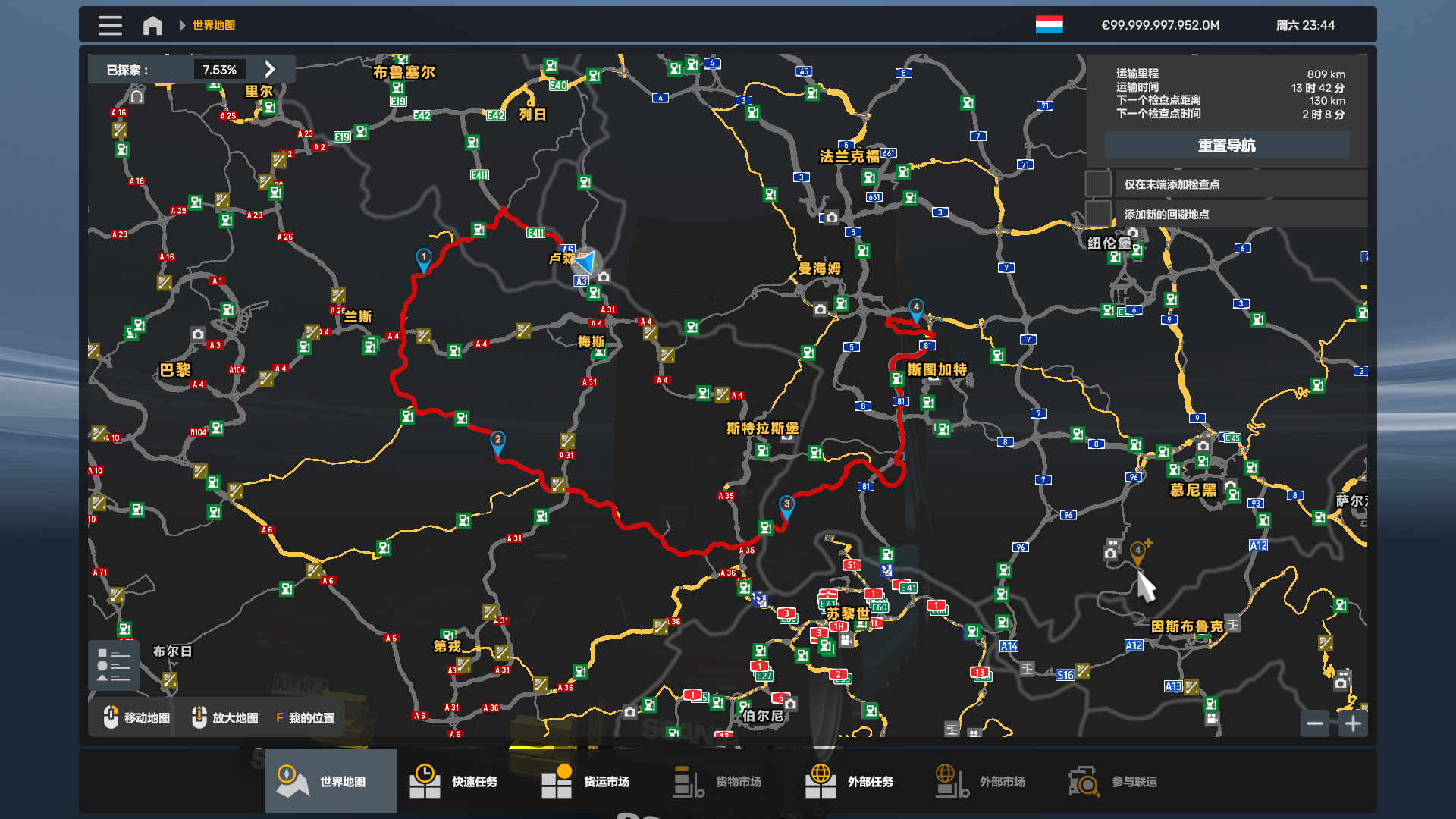Select the 世界地图 tab
This screenshot has height=819, width=1456.
(x=331, y=781)
